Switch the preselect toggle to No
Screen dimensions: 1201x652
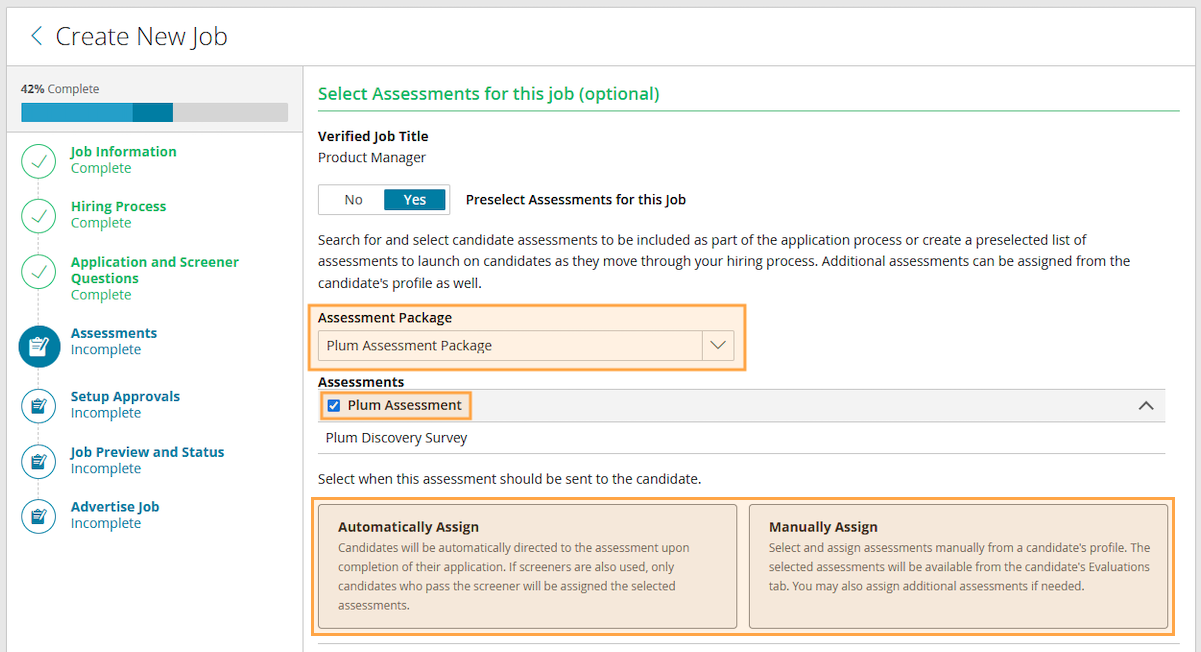(353, 200)
